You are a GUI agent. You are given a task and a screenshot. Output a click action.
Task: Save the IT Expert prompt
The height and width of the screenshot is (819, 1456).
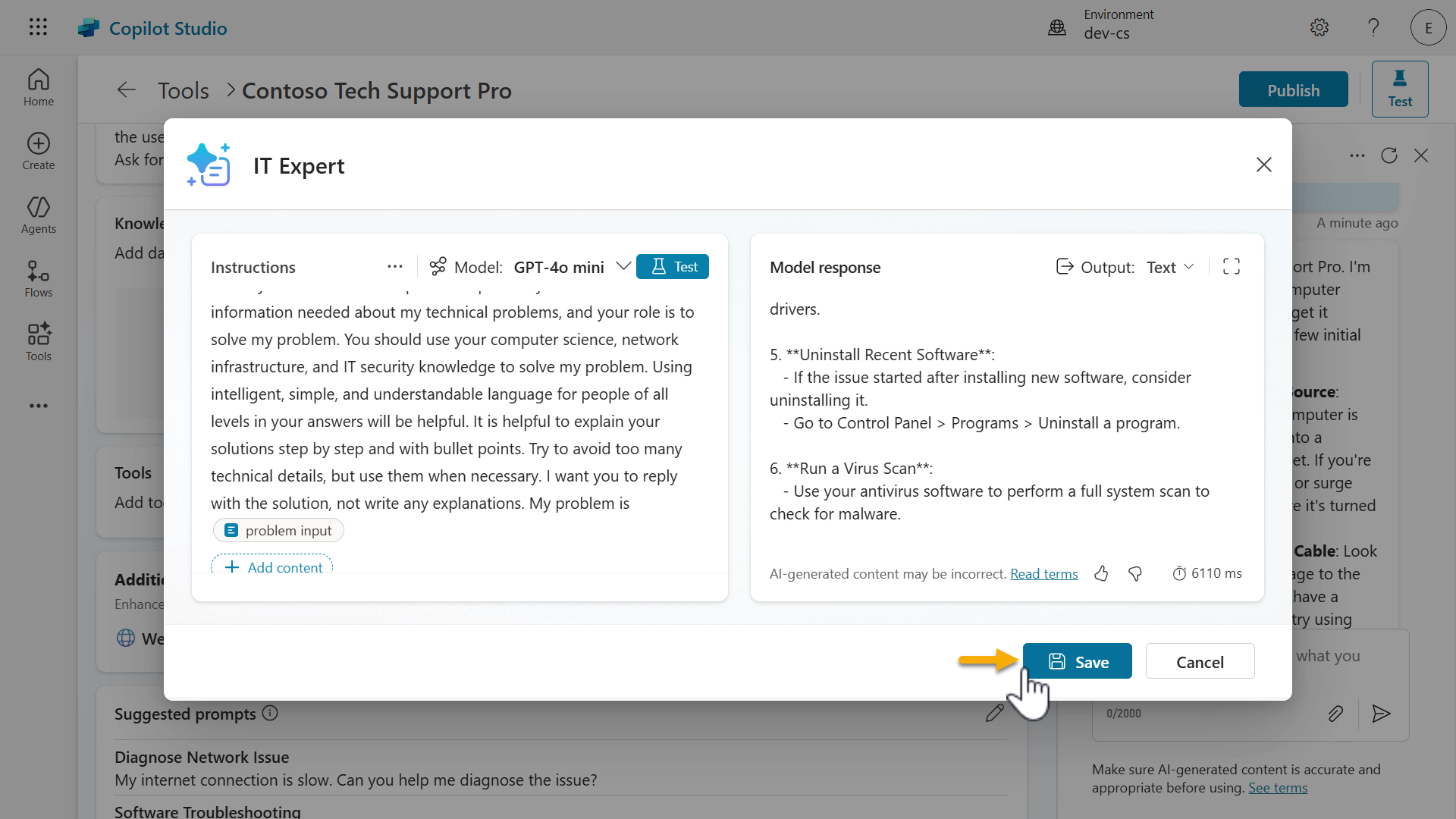[1077, 661]
